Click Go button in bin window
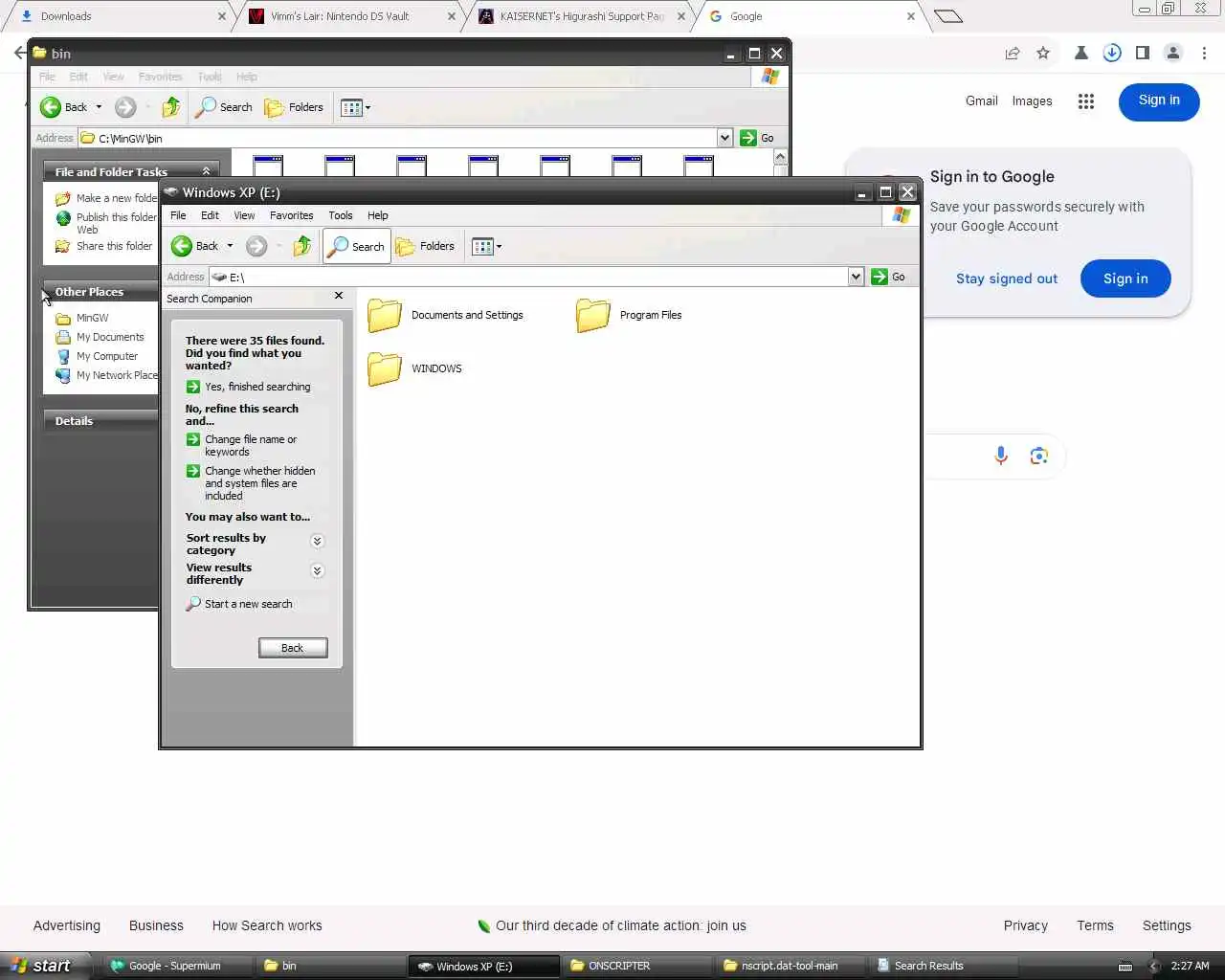The image size is (1225, 980). tap(758, 138)
